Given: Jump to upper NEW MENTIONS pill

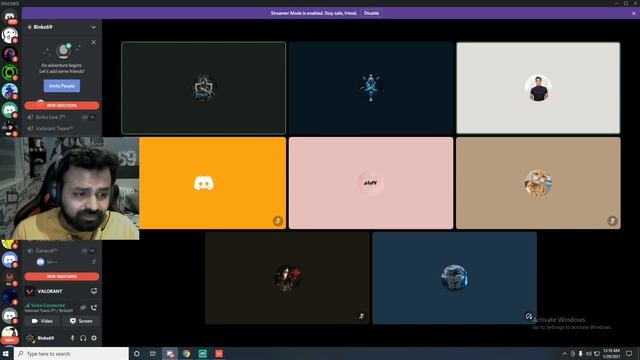Looking at the screenshot, I should (x=62, y=105).
